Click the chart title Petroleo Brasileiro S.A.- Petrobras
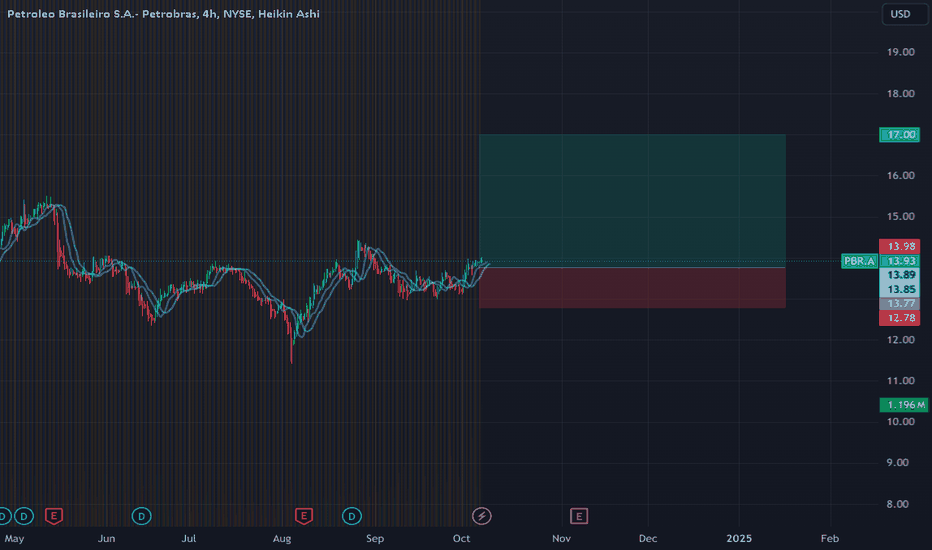932x550 pixels. coord(102,14)
